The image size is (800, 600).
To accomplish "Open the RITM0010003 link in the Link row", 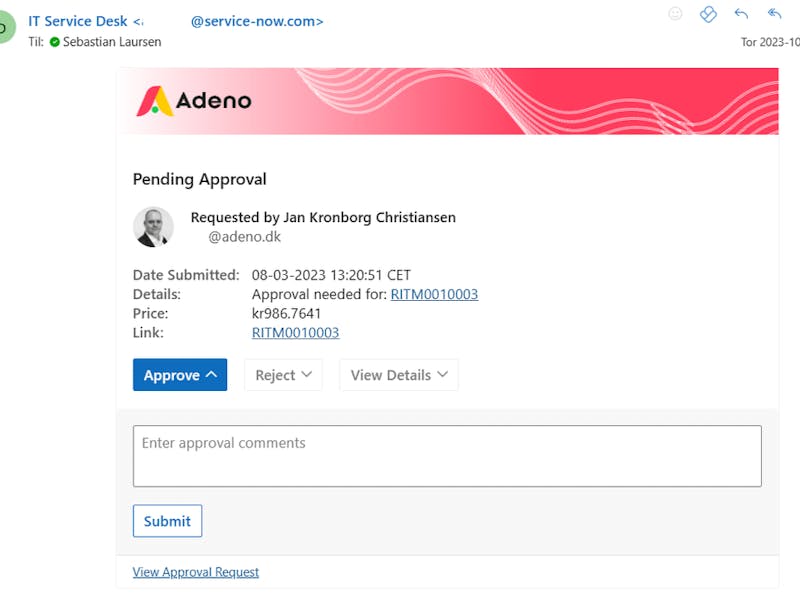I will coord(295,332).
